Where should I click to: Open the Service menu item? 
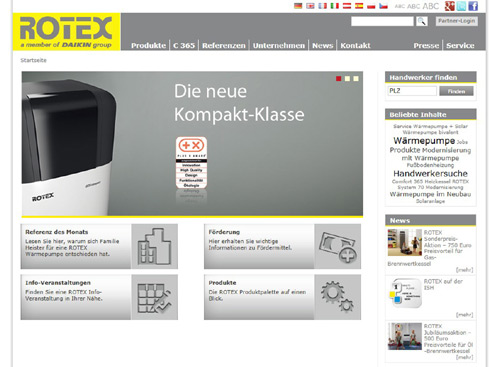click(x=460, y=45)
